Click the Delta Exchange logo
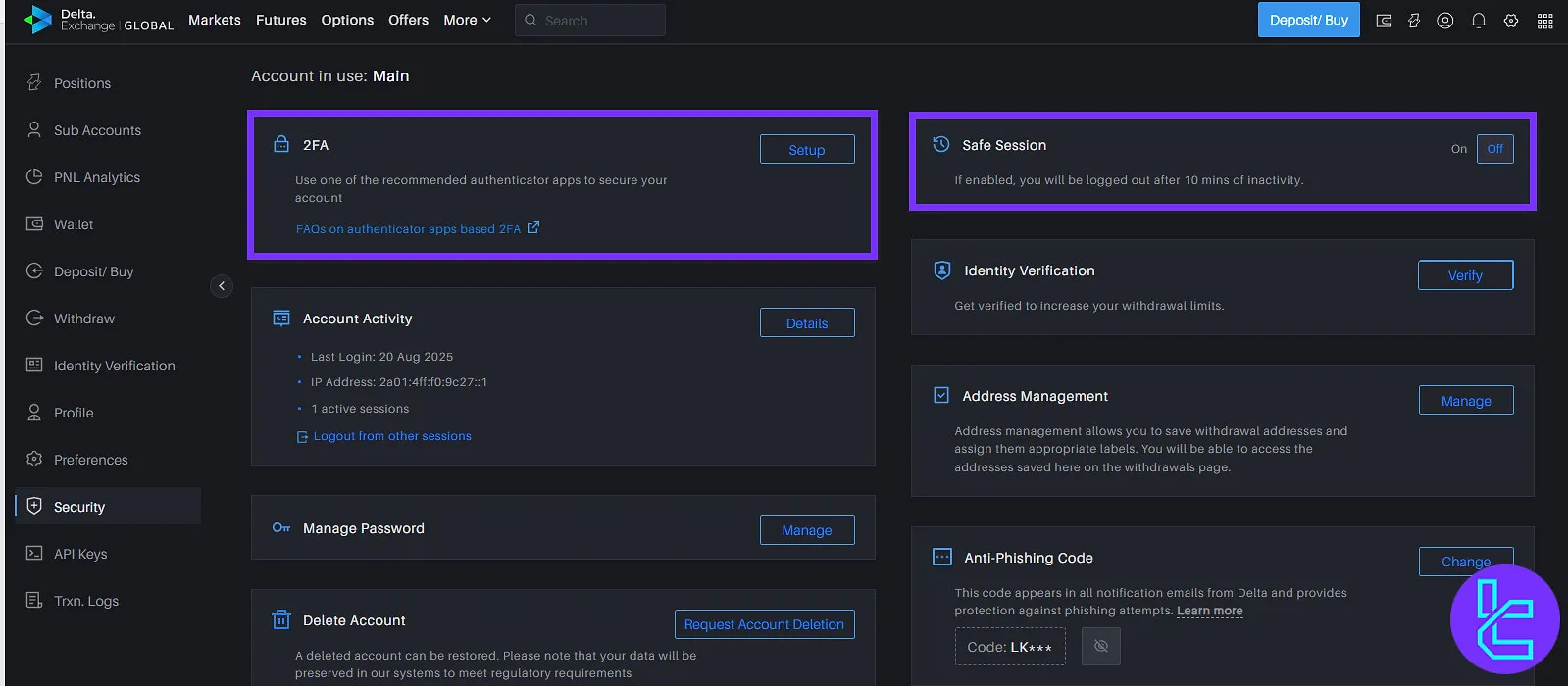 pos(98,20)
